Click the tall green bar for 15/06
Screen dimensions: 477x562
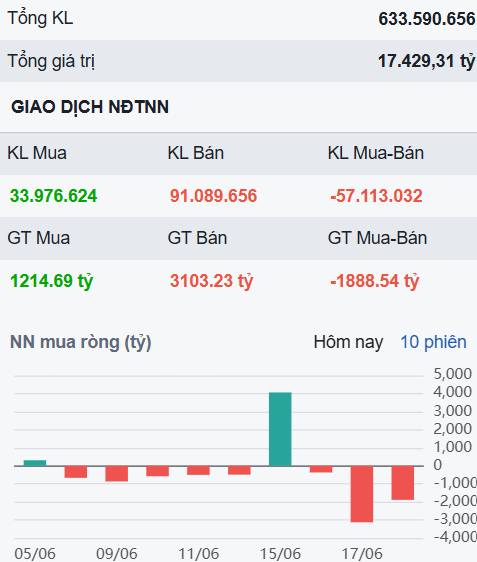pos(280,429)
